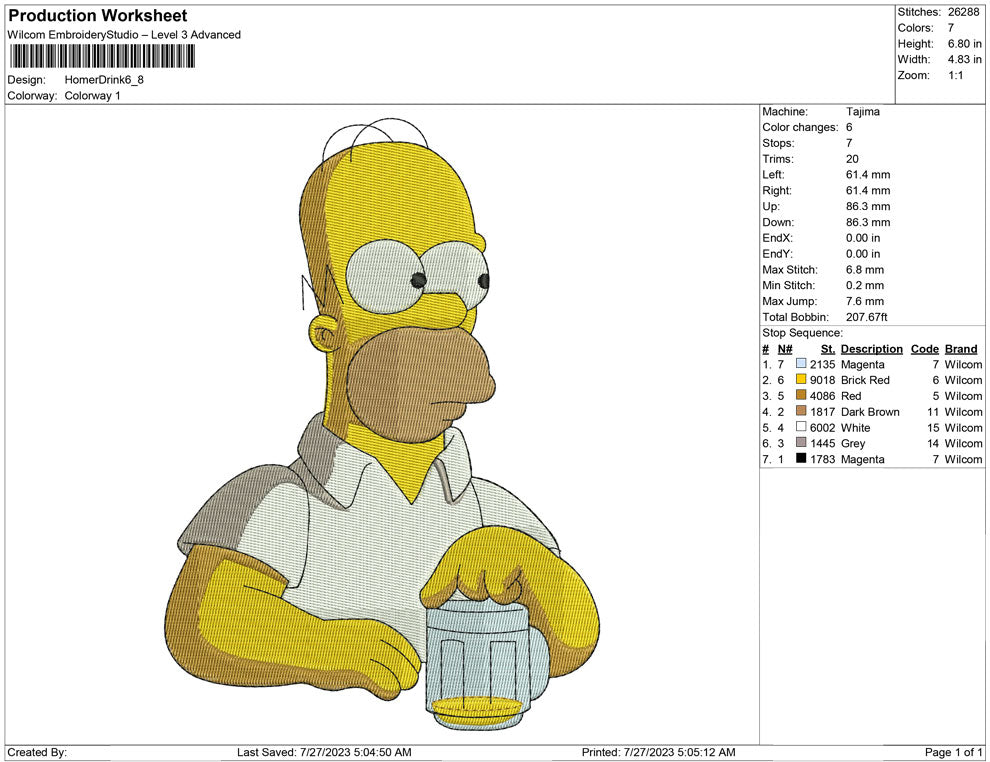Click the Created By field
Image resolution: width=990 pixels, height=762 pixels.
(40, 752)
